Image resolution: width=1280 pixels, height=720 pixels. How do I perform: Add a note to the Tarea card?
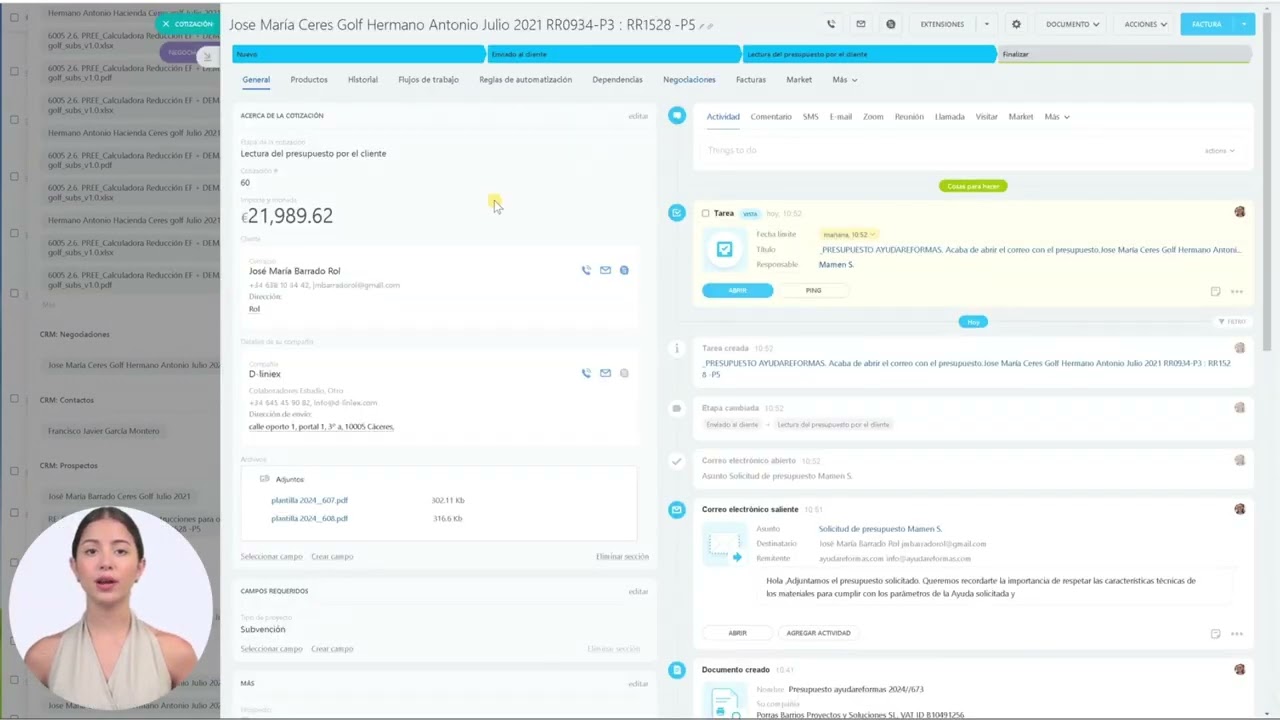coord(1215,291)
